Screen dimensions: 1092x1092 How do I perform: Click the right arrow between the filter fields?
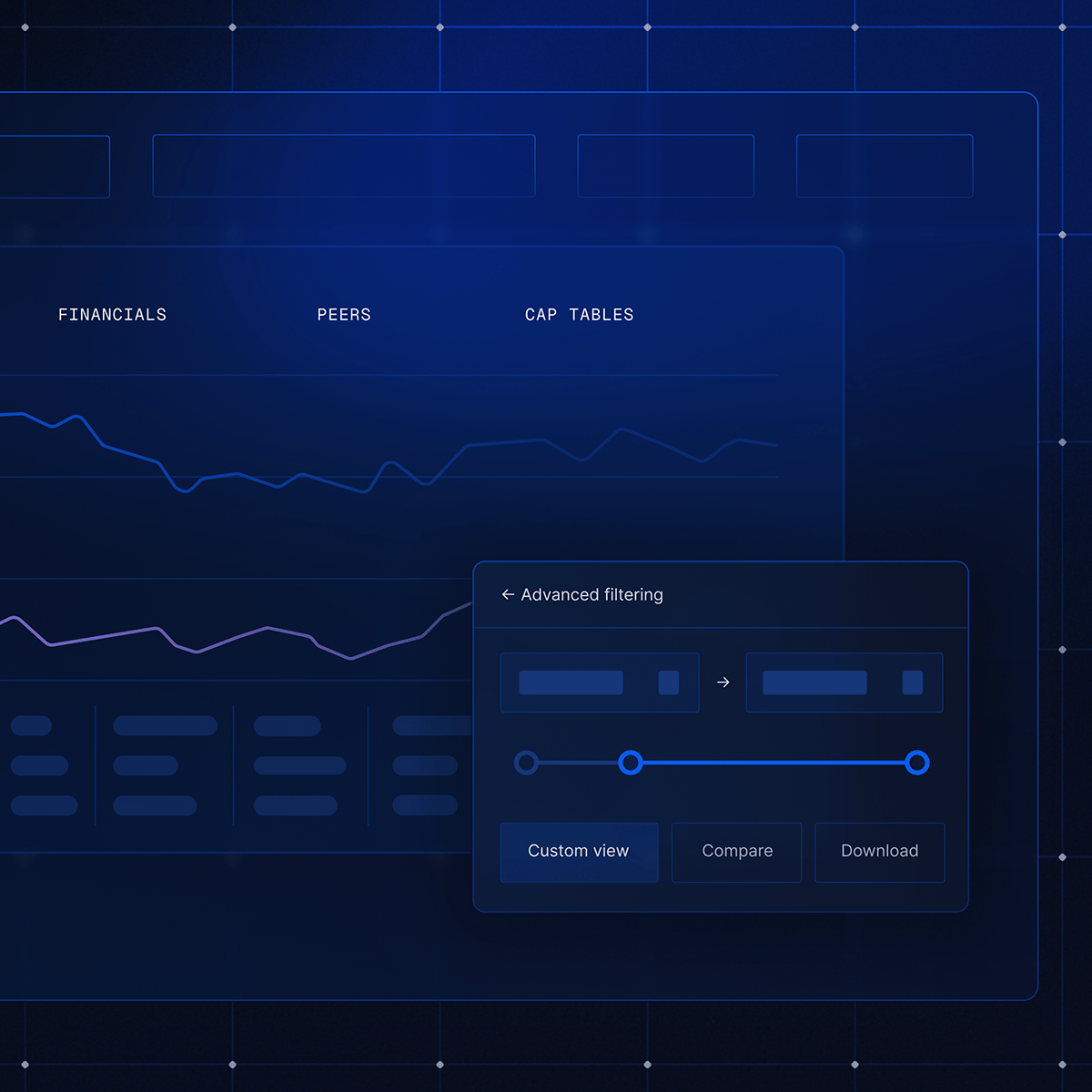[x=723, y=682]
